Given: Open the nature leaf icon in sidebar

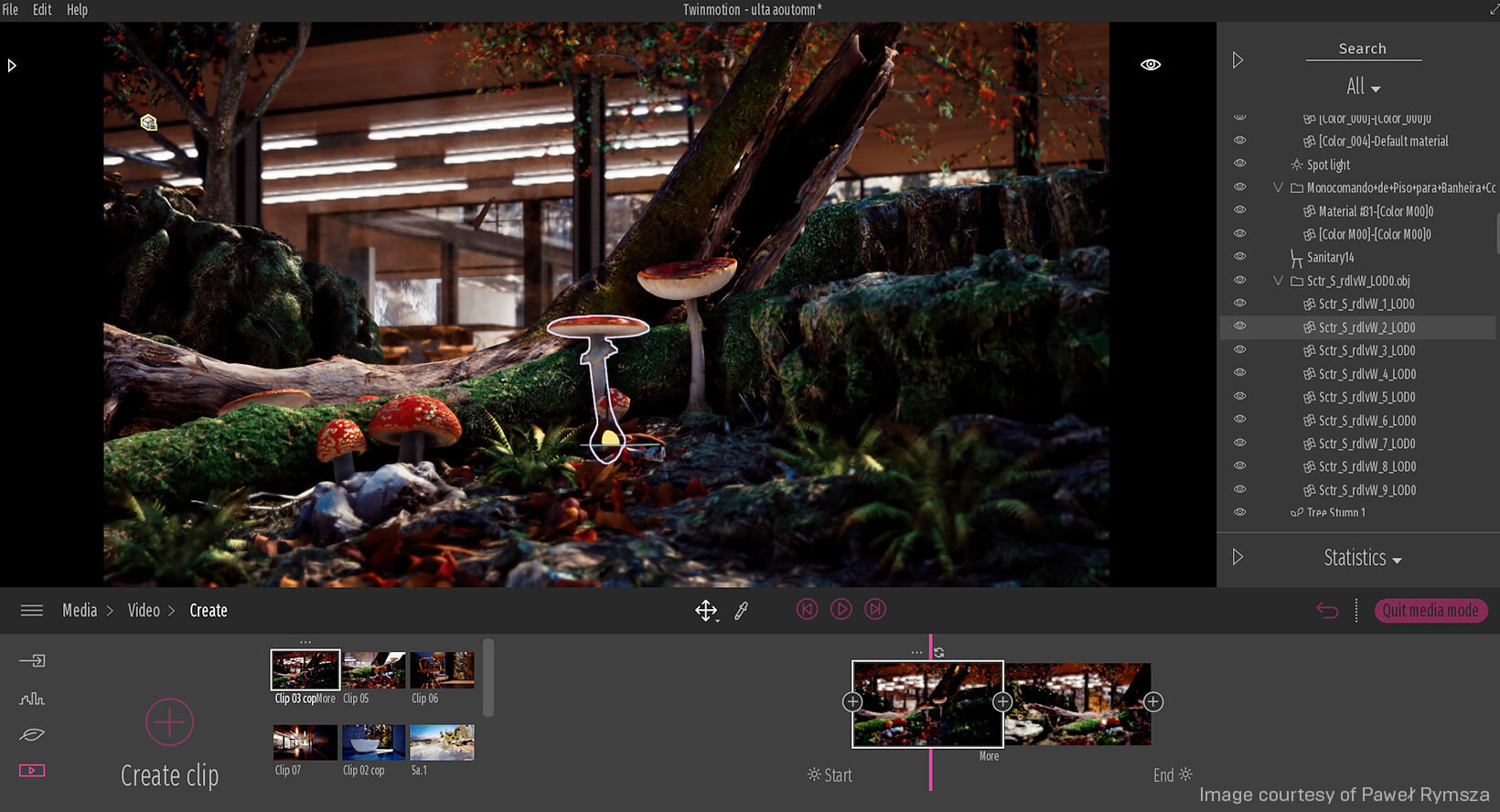Looking at the screenshot, I should 32,734.
